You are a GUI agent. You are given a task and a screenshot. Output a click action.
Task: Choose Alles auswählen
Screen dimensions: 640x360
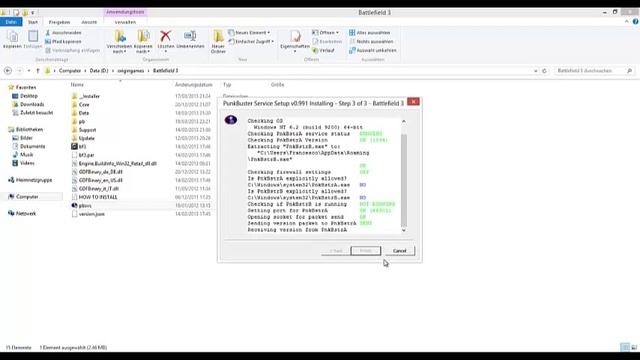tap(370, 33)
